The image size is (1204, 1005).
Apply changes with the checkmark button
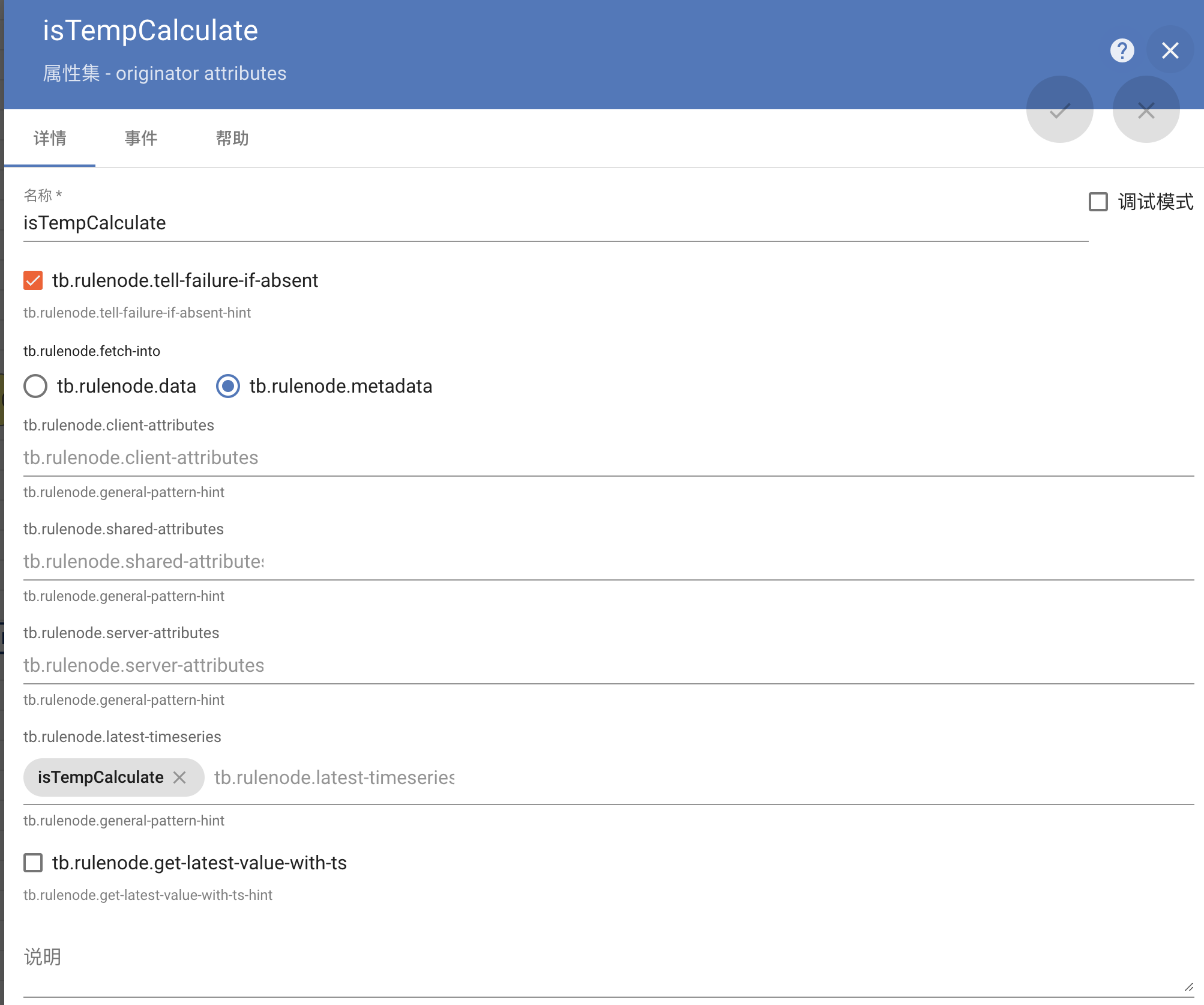point(1059,110)
